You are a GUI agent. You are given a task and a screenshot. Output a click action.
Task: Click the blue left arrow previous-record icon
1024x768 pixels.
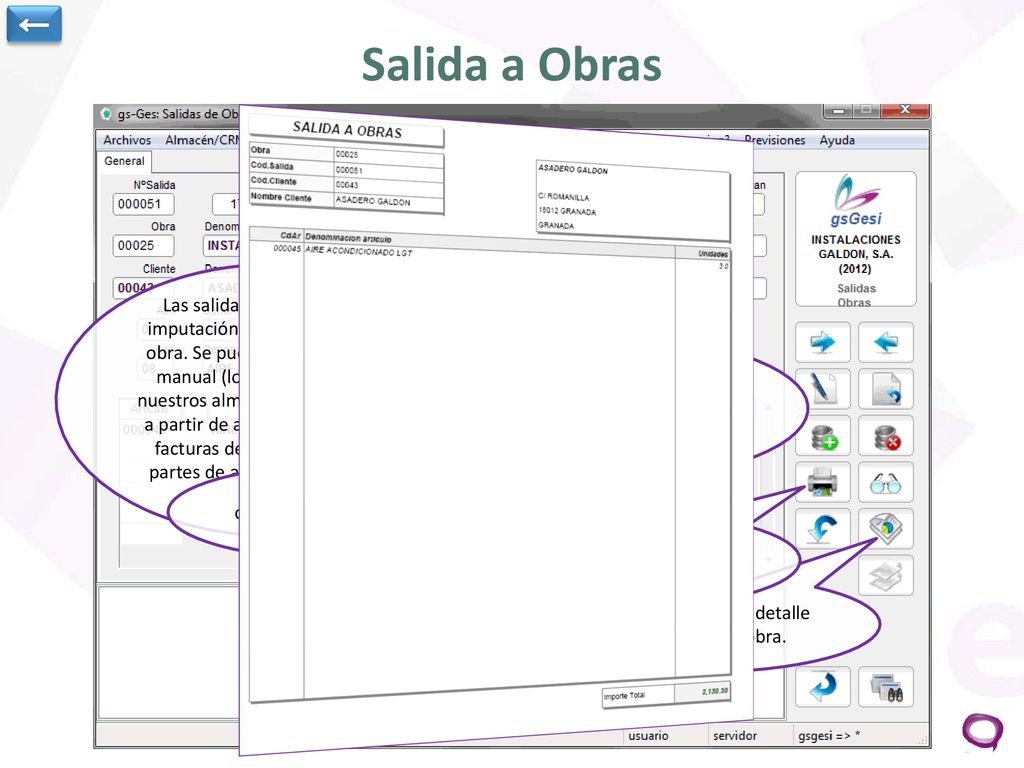(x=886, y=342)
